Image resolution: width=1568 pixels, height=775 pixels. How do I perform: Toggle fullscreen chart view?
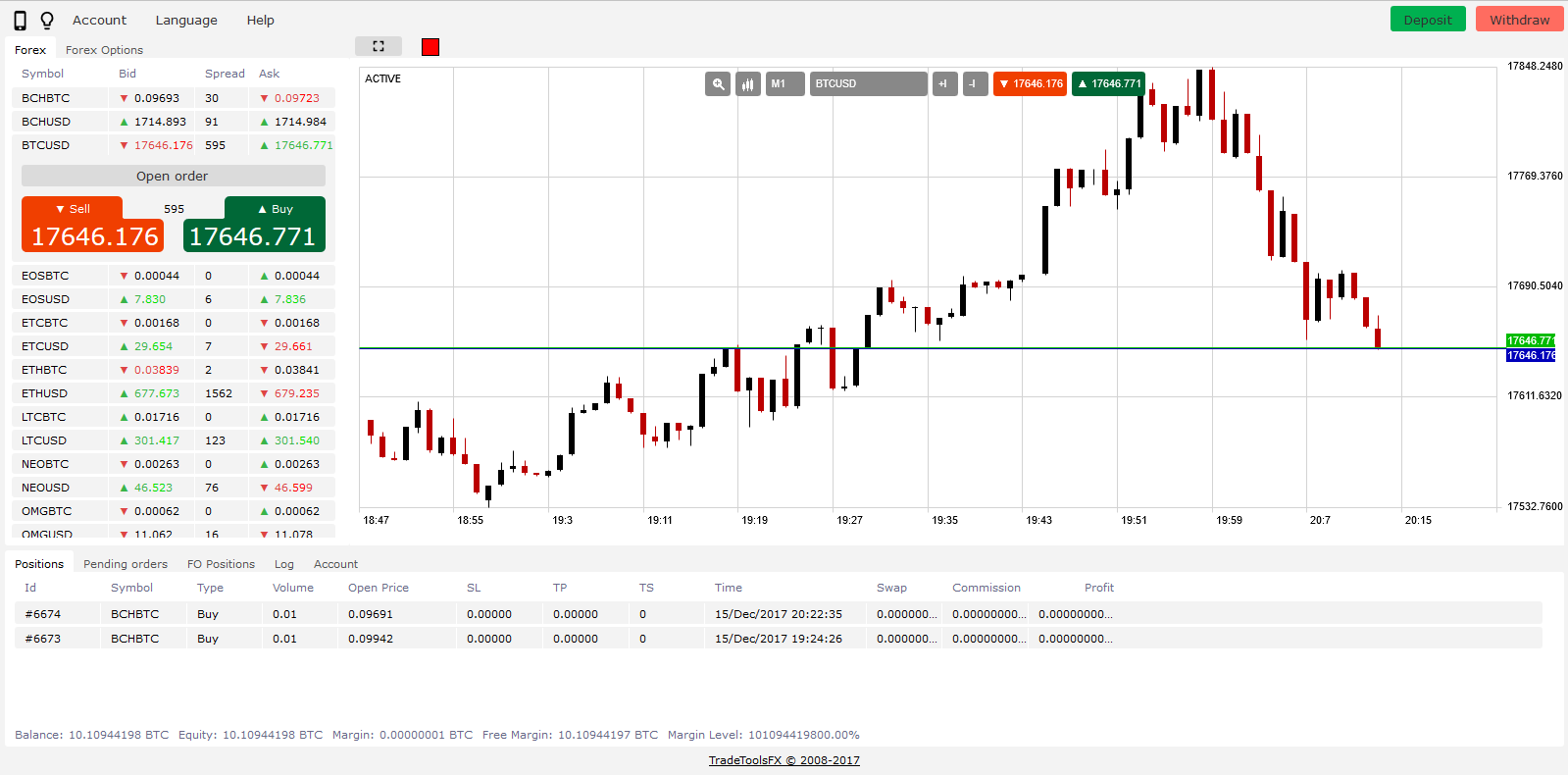coord(379,46)
